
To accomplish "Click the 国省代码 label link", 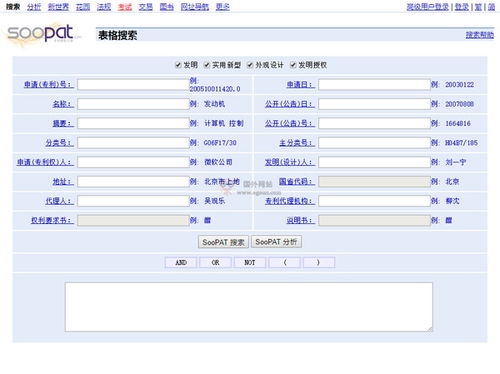I will [x=297, y=181].
